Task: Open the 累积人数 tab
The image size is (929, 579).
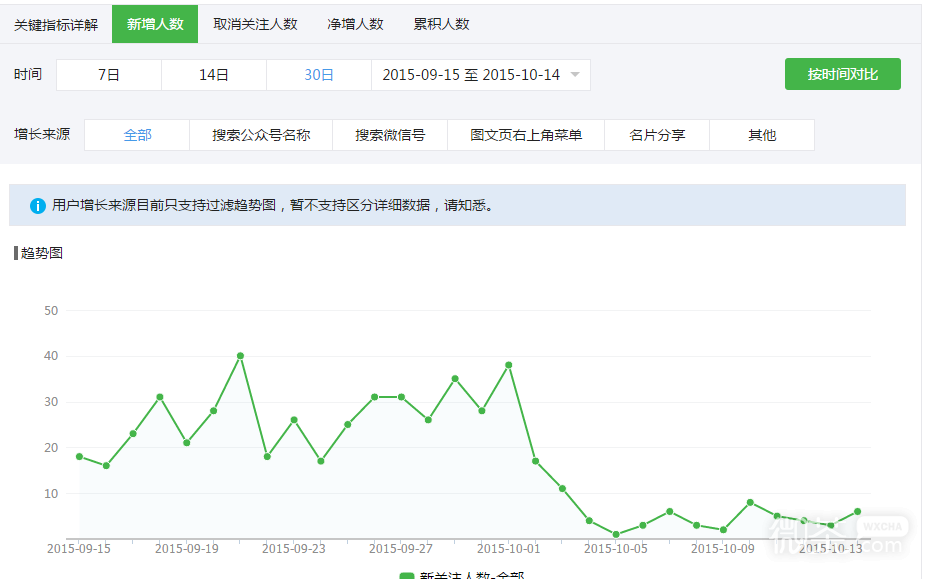Action: (440, 24)
